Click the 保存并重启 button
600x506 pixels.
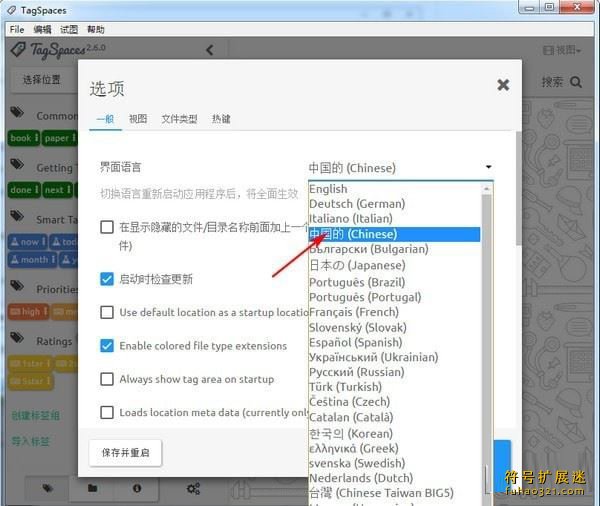pyautogui.click(x=126, y=453)
